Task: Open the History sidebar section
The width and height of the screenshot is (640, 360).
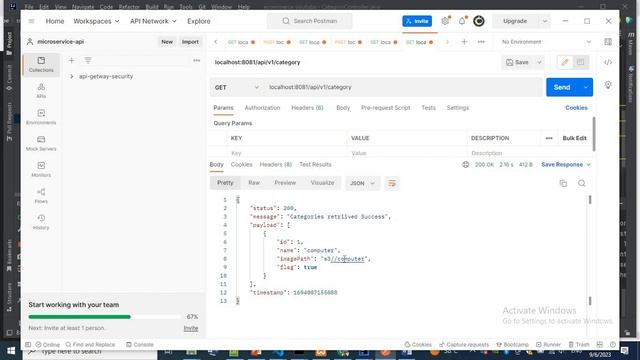Action: (x=41, y=222)
